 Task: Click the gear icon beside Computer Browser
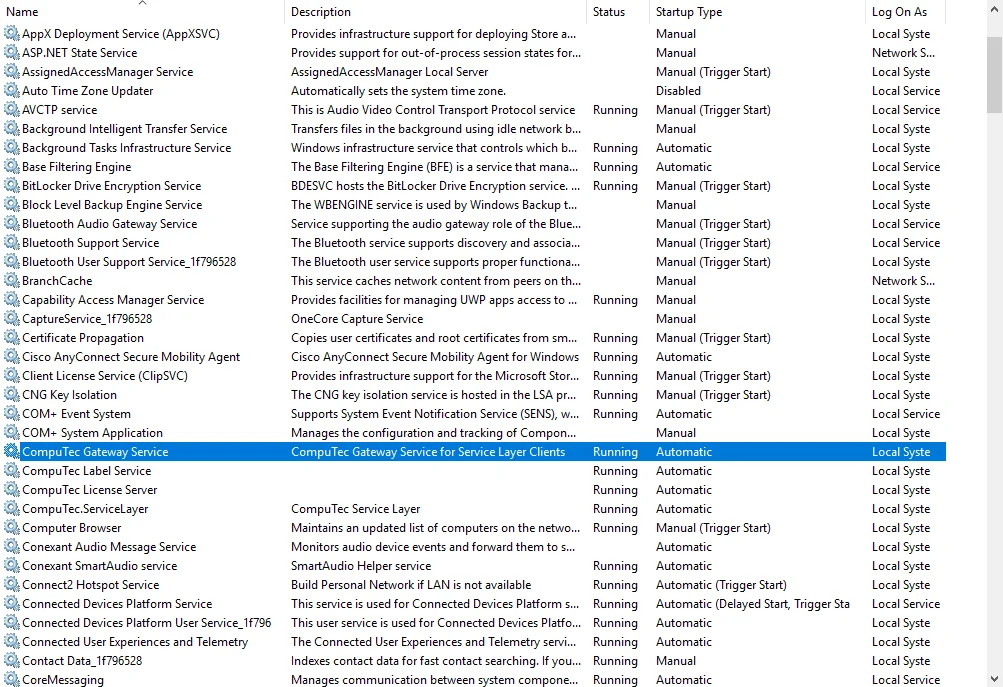pyautogui.click(x=12, y=528)
